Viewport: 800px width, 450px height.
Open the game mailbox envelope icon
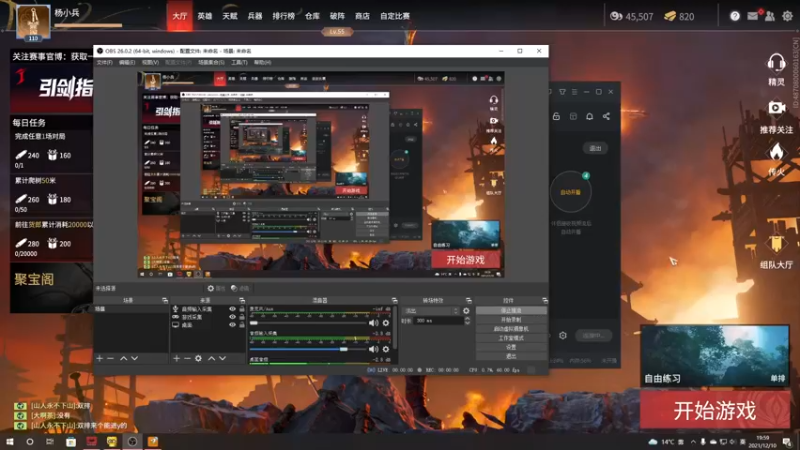pos(753,16)
